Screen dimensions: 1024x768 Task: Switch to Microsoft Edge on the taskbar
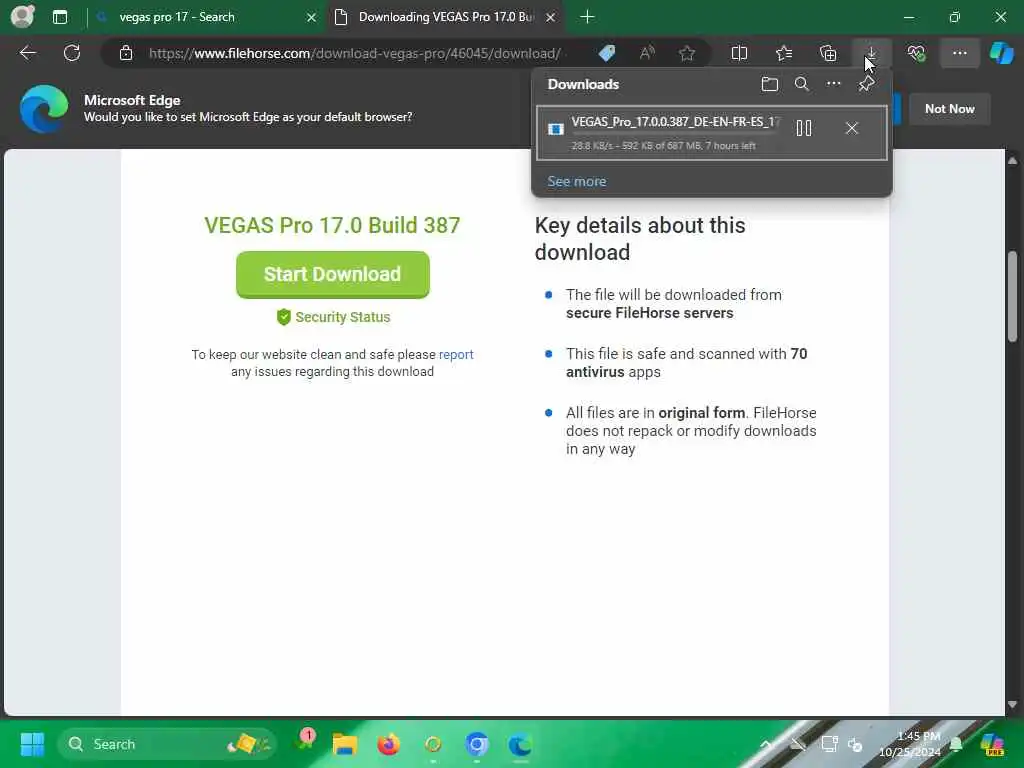coord(520,744)
